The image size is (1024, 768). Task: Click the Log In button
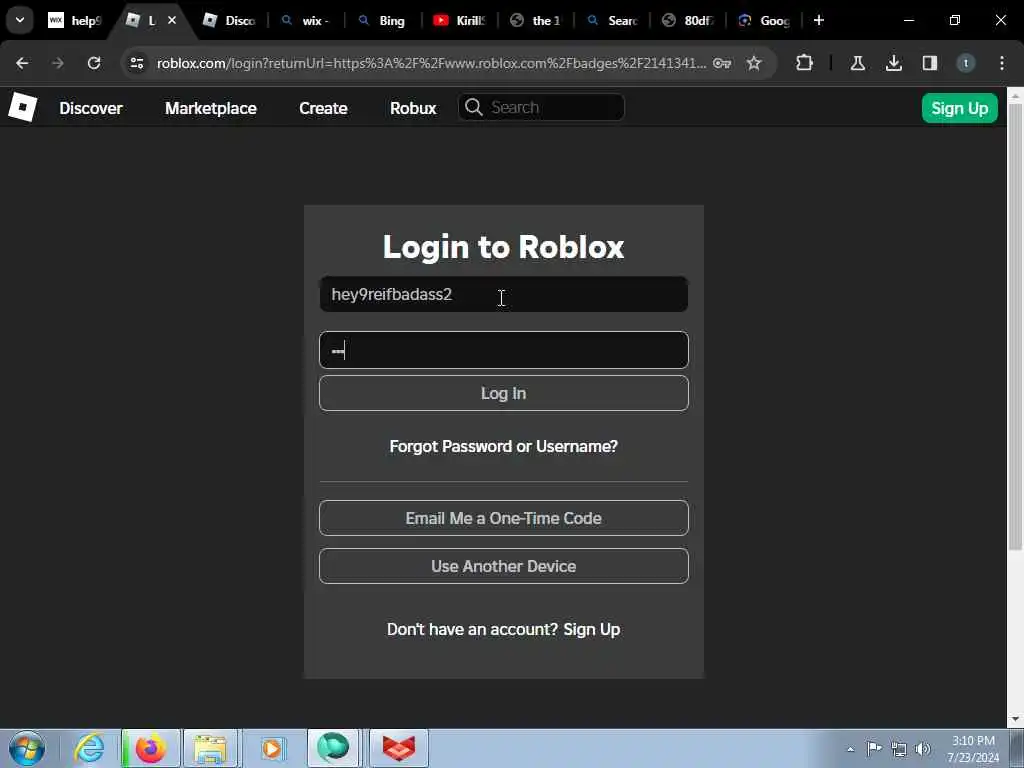click(504, 393)
